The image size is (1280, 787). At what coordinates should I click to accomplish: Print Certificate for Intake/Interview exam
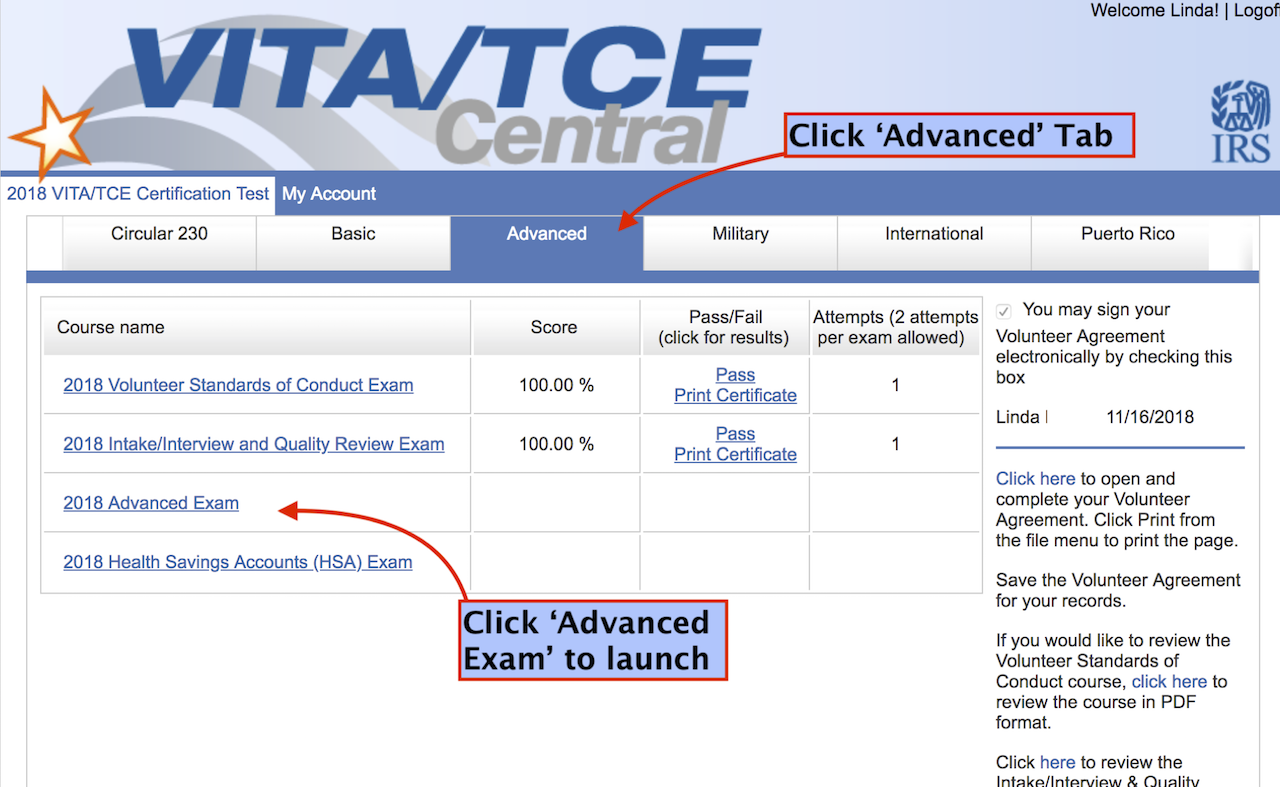735,454
